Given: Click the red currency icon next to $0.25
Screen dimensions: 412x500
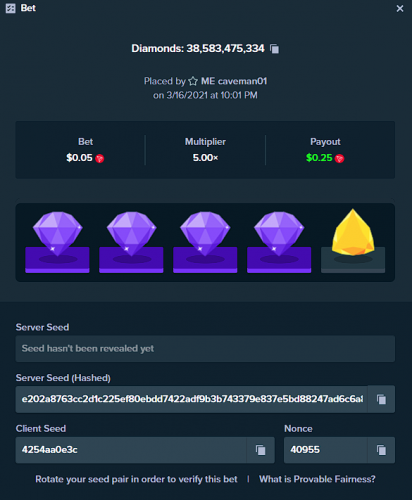Looking at the screenshot, I should point(339,158).
